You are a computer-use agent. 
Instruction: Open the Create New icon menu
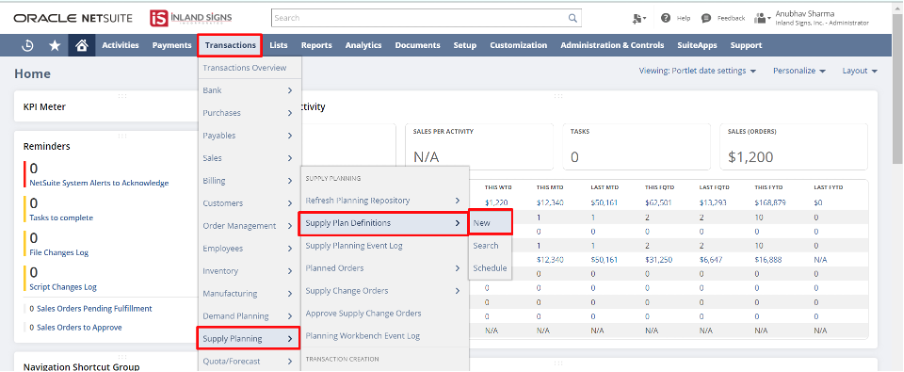click(638, 18)
